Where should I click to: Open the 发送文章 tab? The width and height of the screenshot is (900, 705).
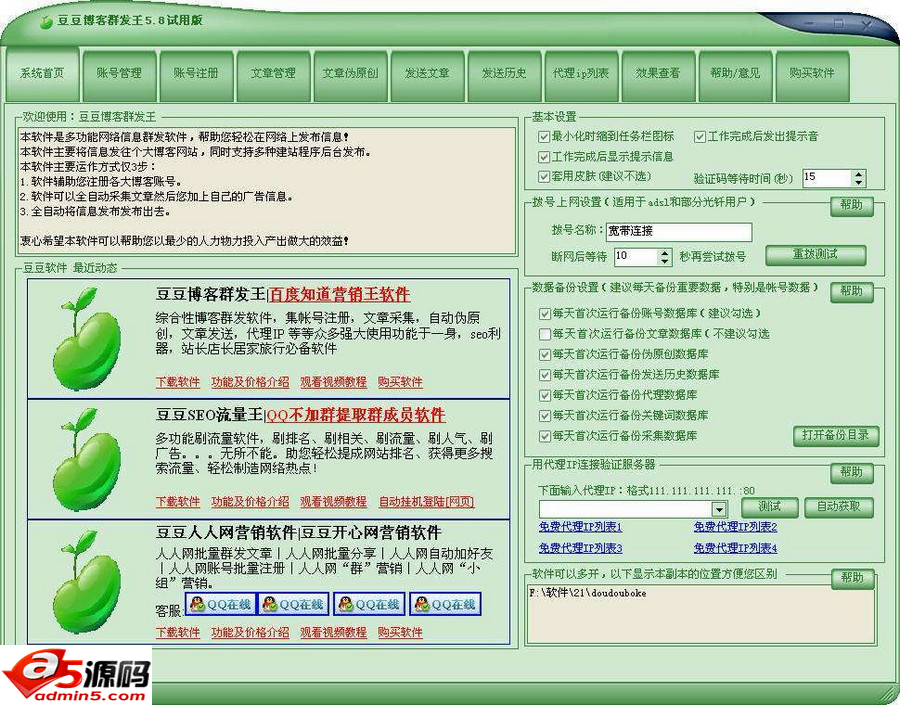click(427, 75)
